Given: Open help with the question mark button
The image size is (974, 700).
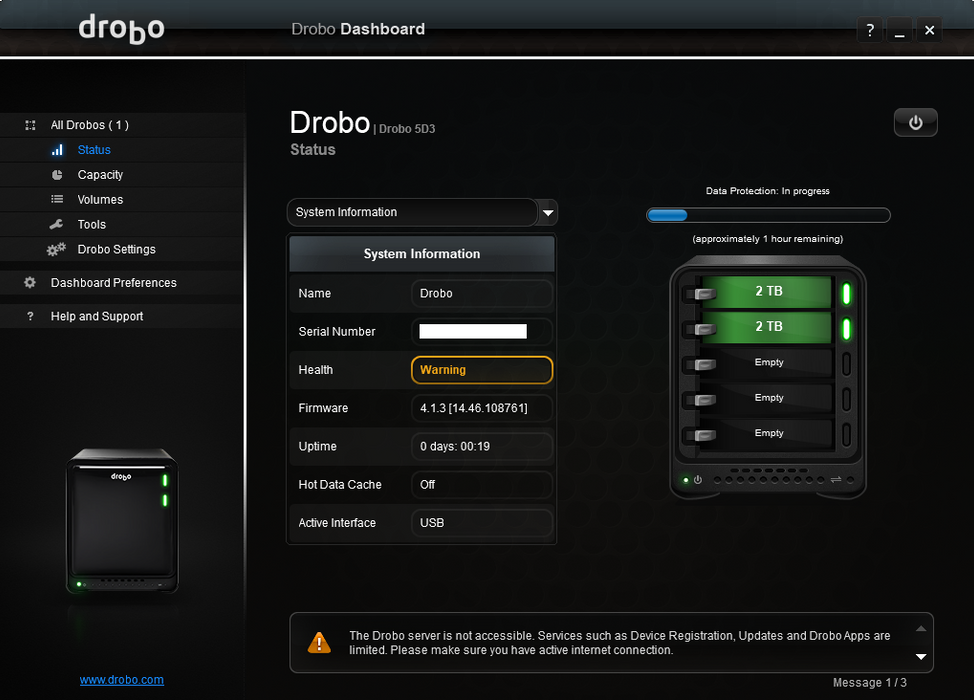Looking at the screenshot, I should pyautogui.click(x=870, y=30).
